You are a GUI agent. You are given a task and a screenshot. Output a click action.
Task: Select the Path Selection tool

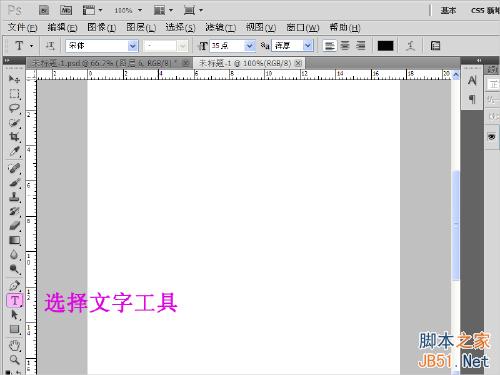[x=14, y=315]
